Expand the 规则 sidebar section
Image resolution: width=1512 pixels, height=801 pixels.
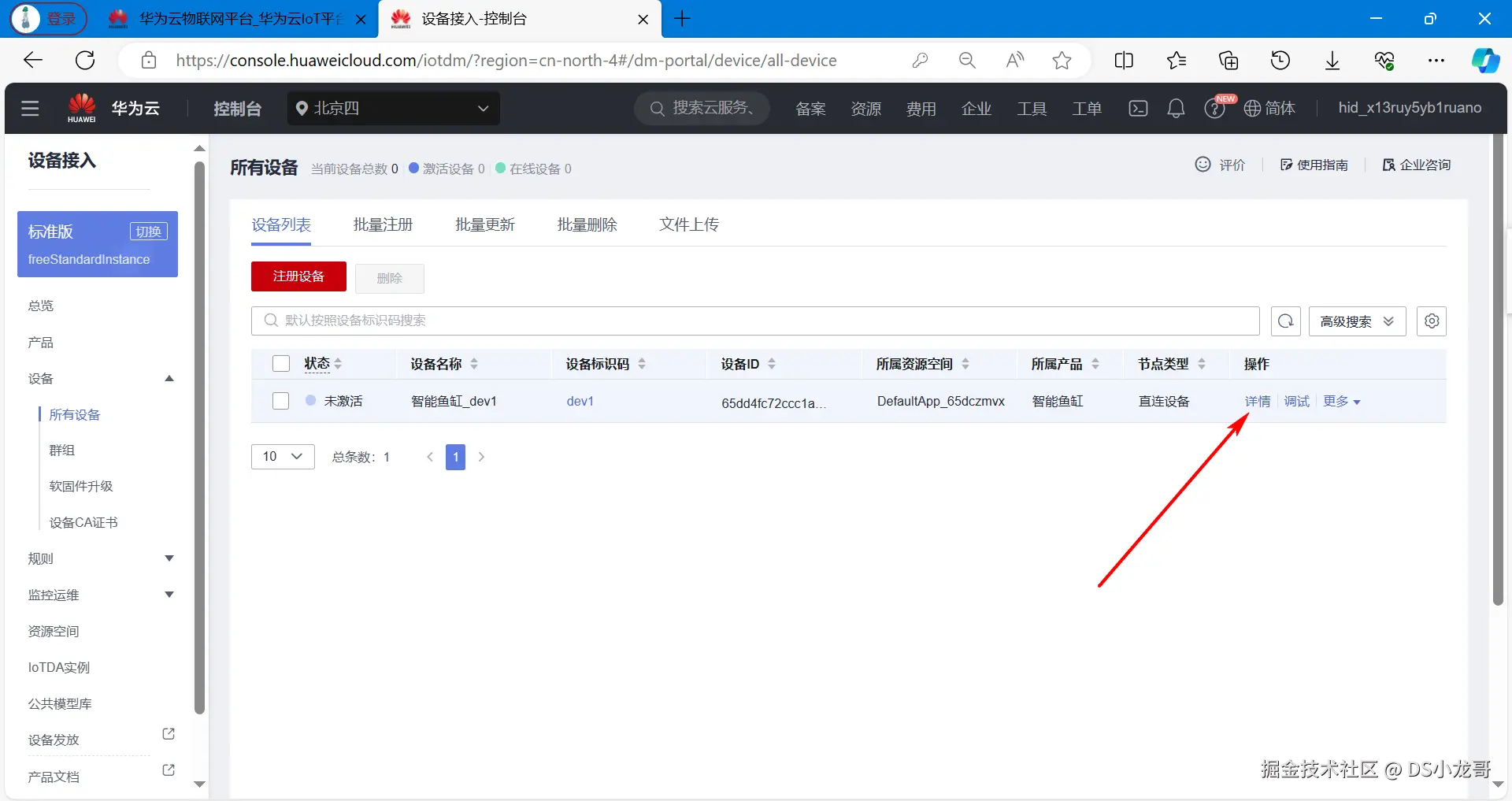(169, 558)
